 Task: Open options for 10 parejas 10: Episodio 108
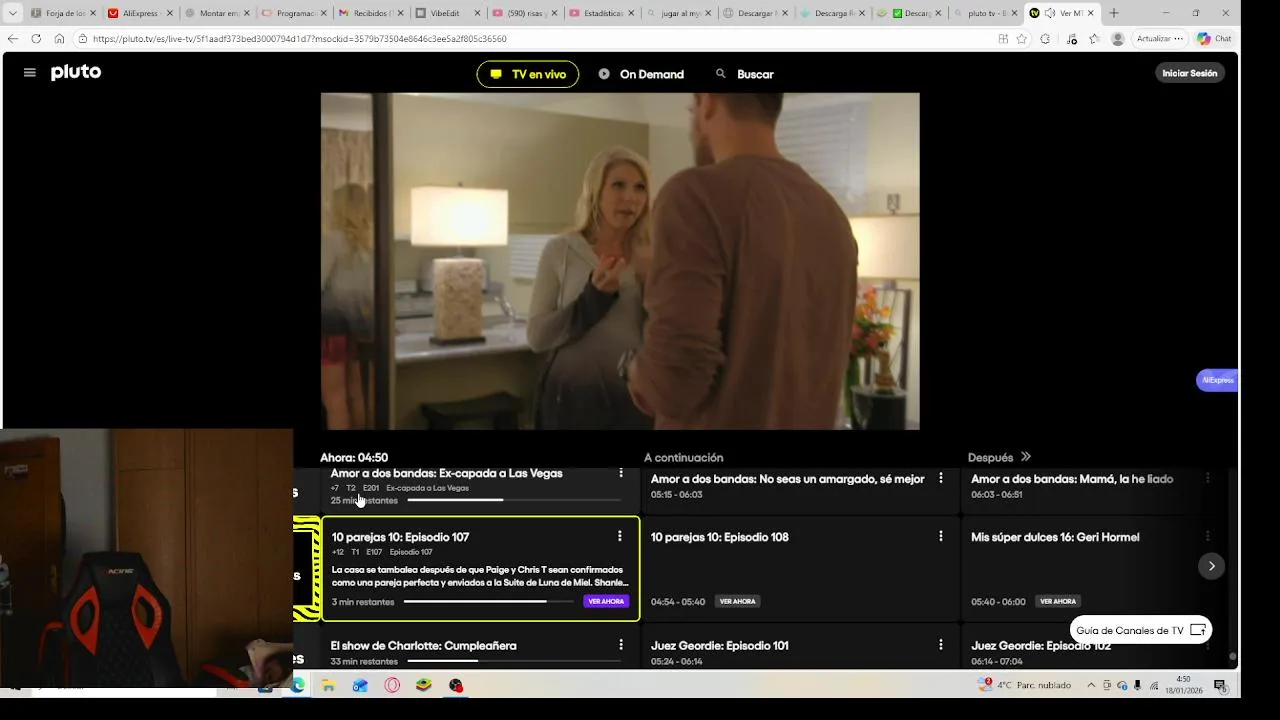pyautogui.click(x=940, y=537)
